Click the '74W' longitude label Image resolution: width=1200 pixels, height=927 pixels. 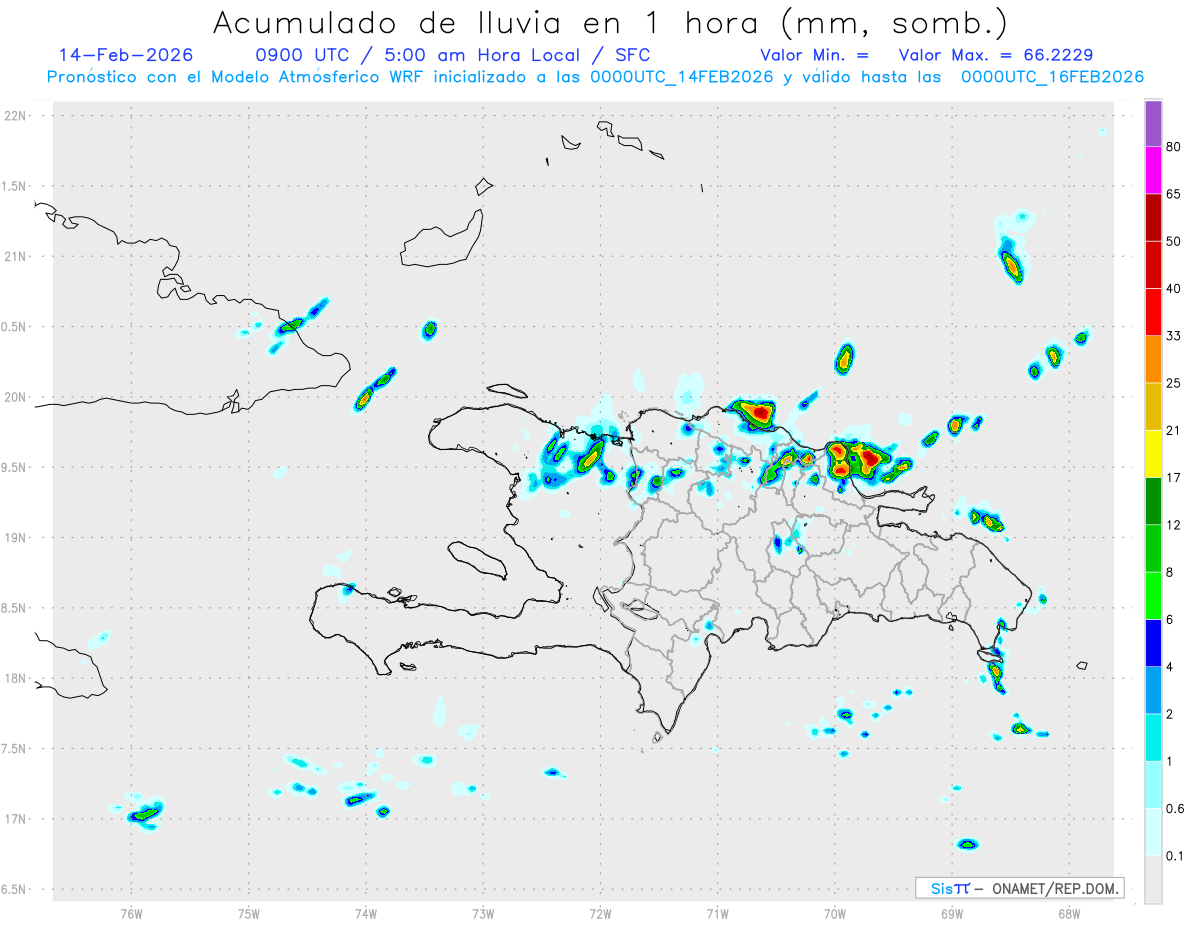click(366, 914)
